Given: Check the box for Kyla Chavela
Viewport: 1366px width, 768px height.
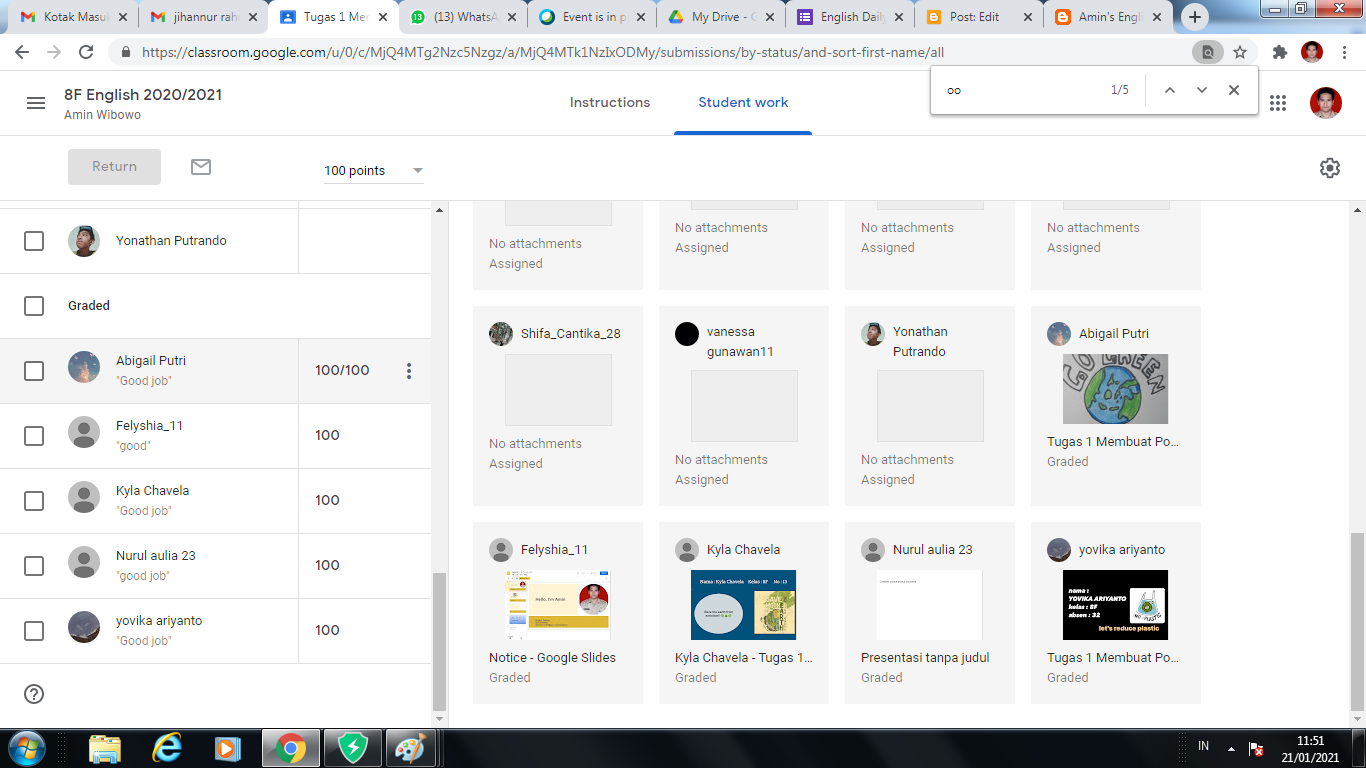Looking at the screenshot, I should click(x=34, y=501).
